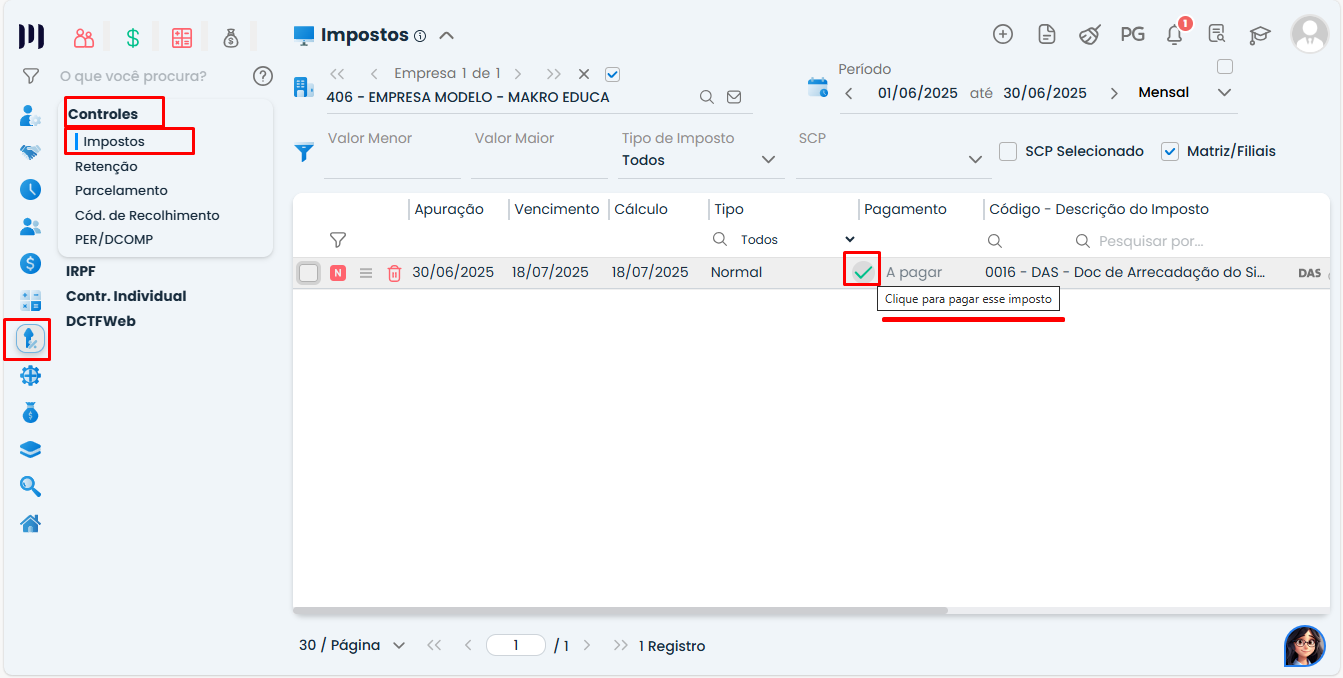Uncheck the Matriz/Filiais checkbox
Viewport: 1343px width, 678px height.
[1170, 151]
